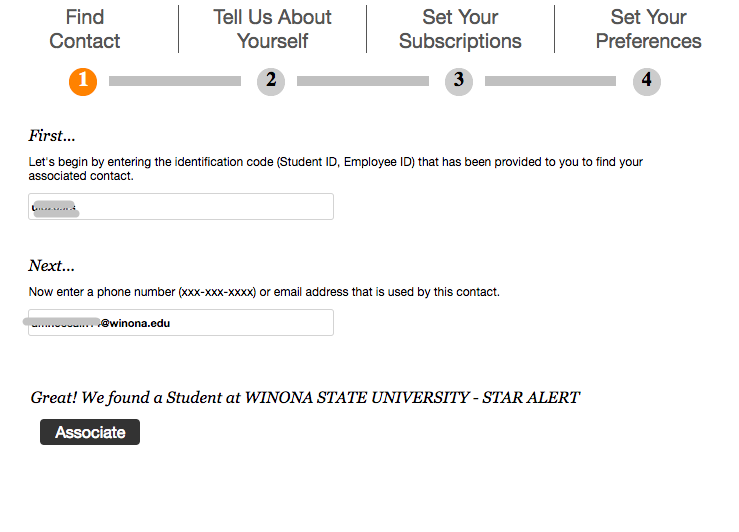Click the step 4 number circle

click(647, 81)
